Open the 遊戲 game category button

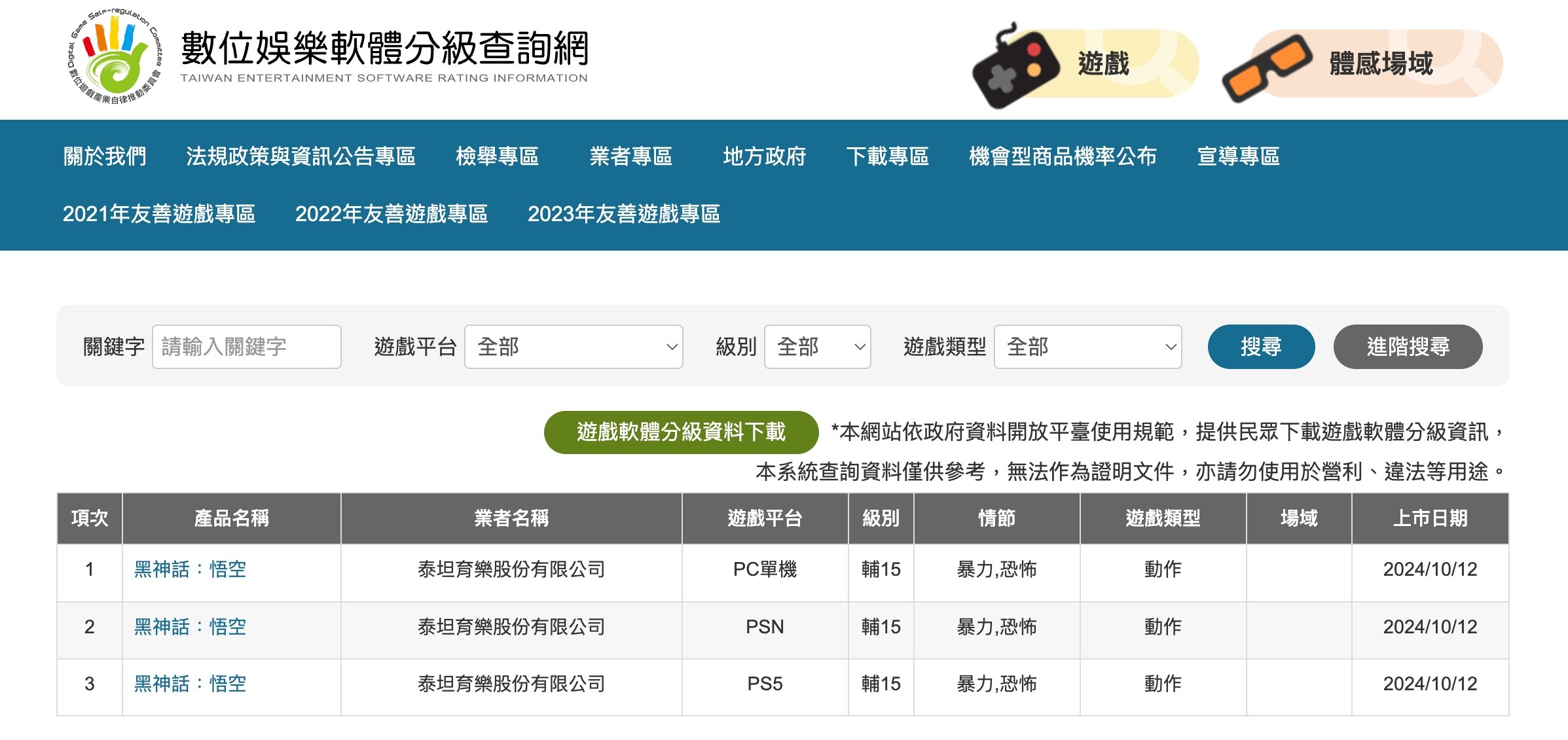coord(1085,64)
